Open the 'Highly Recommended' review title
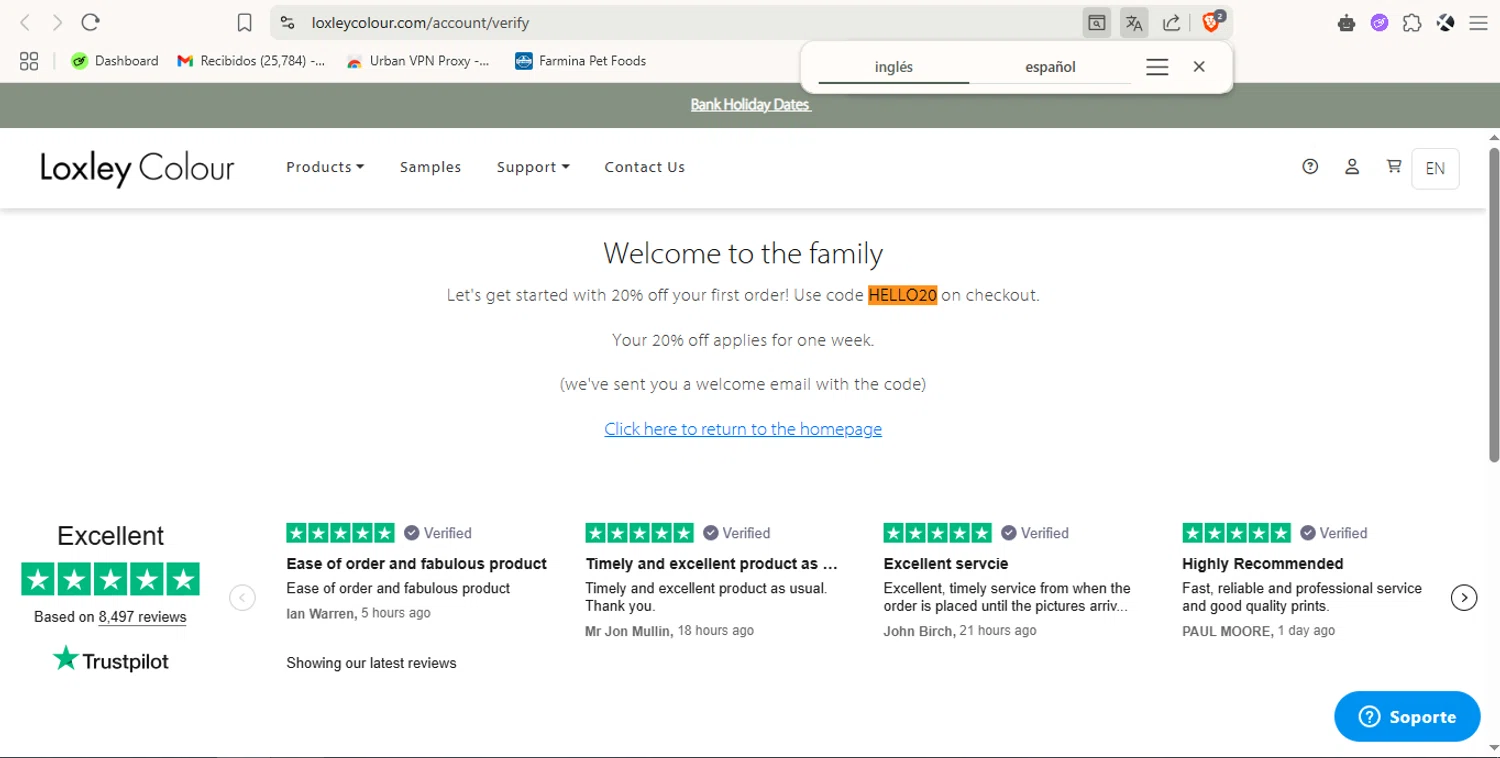 (1262, 564)
